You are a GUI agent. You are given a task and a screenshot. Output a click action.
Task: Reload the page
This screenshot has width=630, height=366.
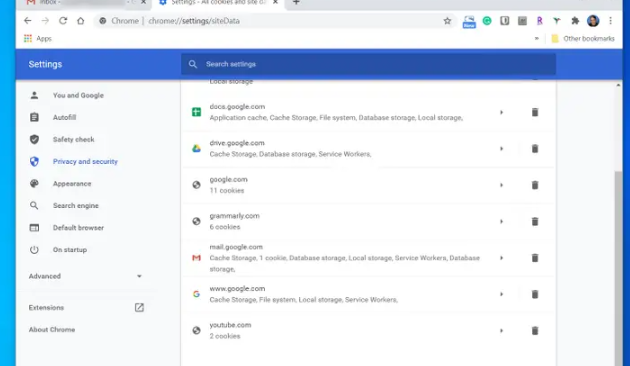pyautogui.click(x=63, y=21)
